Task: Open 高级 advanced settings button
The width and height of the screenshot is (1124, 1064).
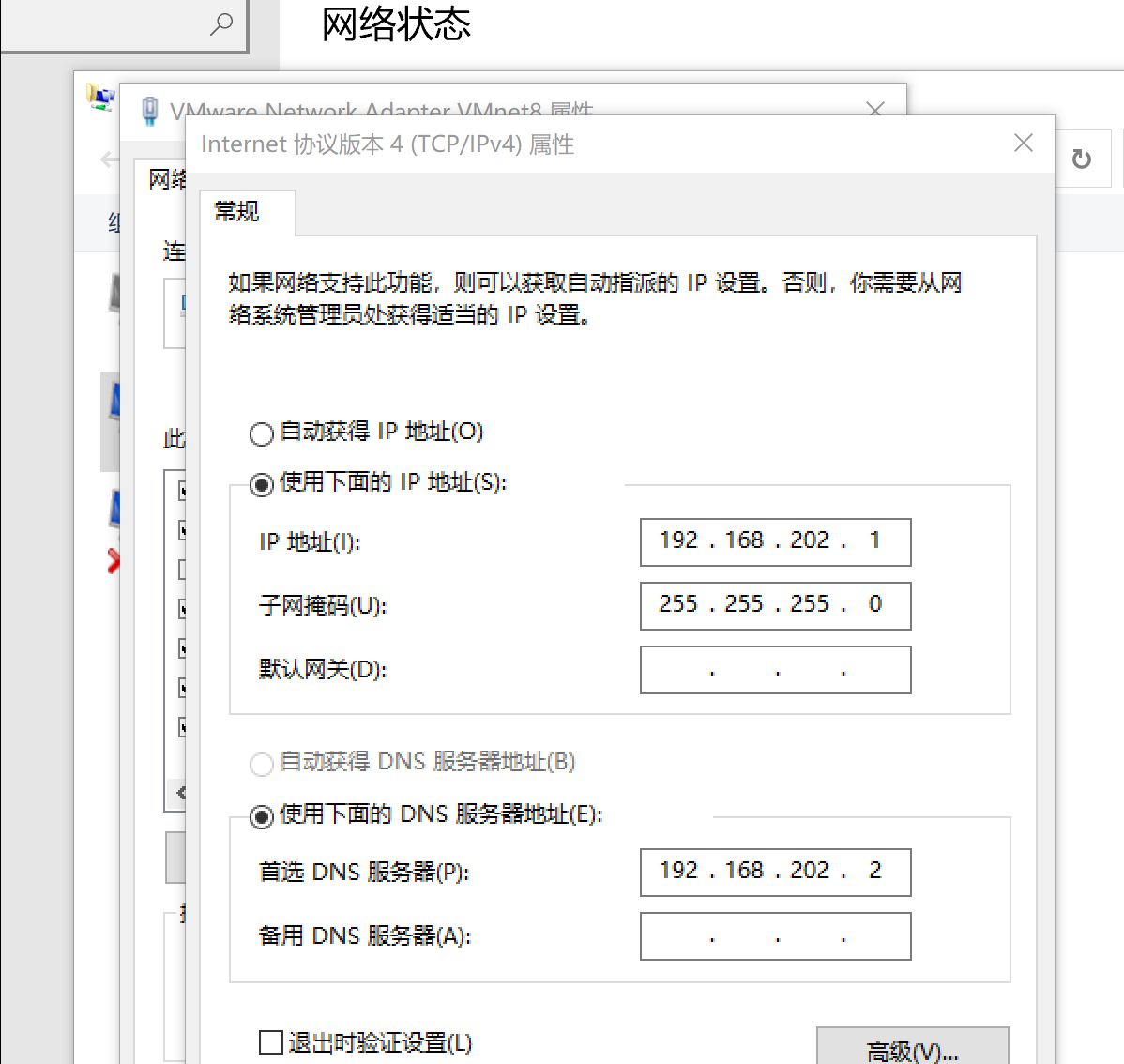Action: 913,1047
